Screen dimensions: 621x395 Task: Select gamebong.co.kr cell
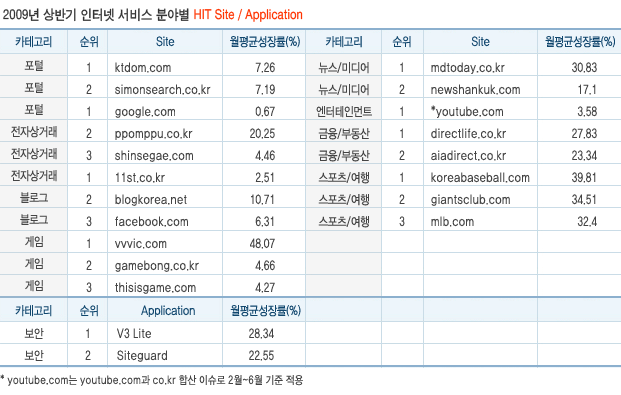click(156, 266)
